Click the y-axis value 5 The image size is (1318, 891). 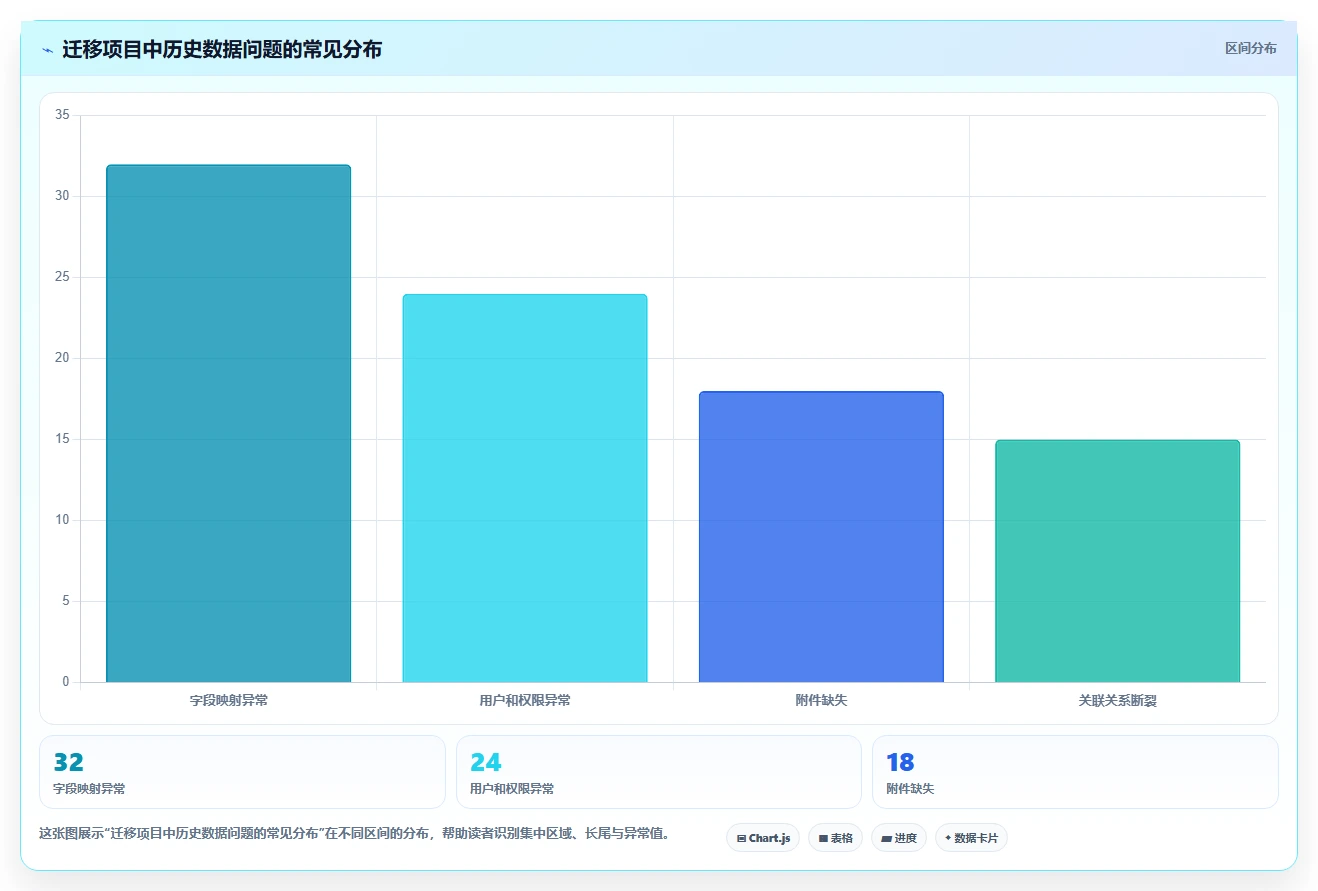click(66, 601)
